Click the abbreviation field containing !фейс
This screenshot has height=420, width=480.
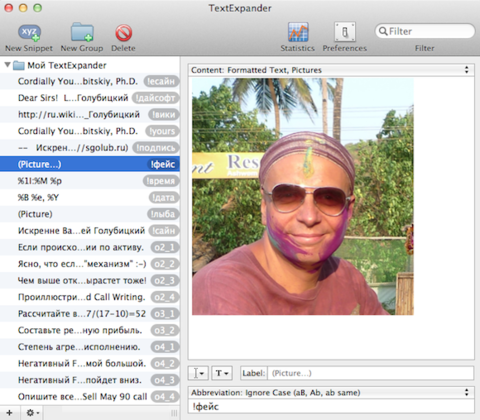click(x=331, y=406)
